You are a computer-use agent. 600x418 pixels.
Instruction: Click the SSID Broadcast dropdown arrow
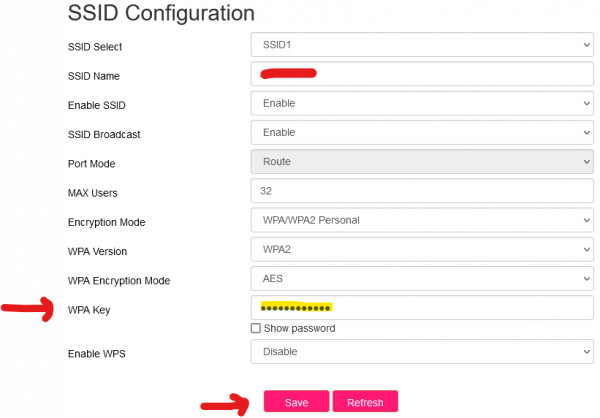(x=585, y=132)
